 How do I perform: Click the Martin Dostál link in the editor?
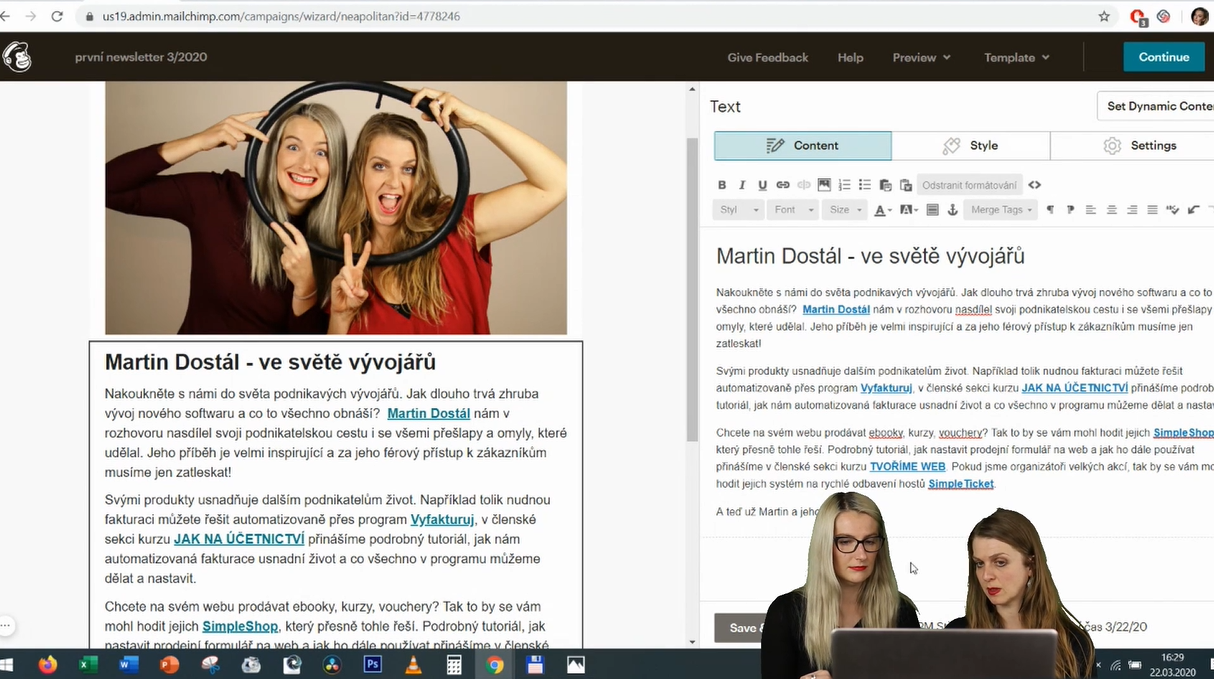(836, 310)
